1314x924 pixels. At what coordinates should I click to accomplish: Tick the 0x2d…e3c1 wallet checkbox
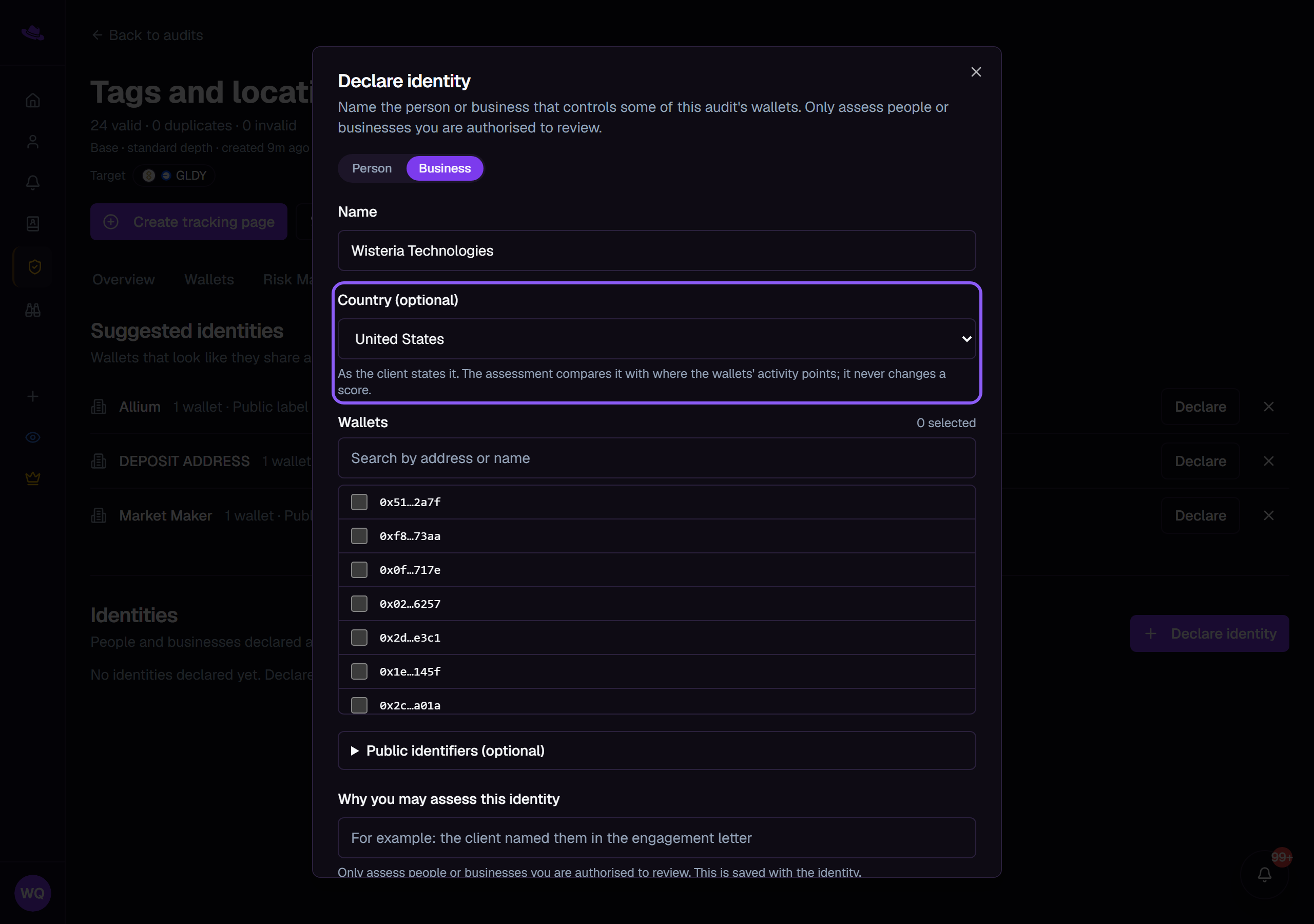(359, 637)
